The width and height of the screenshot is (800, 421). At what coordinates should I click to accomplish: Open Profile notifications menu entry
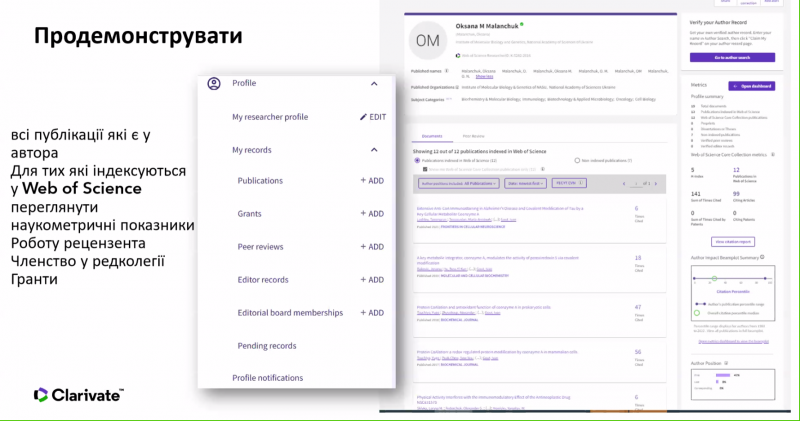(x=267, y=378)
